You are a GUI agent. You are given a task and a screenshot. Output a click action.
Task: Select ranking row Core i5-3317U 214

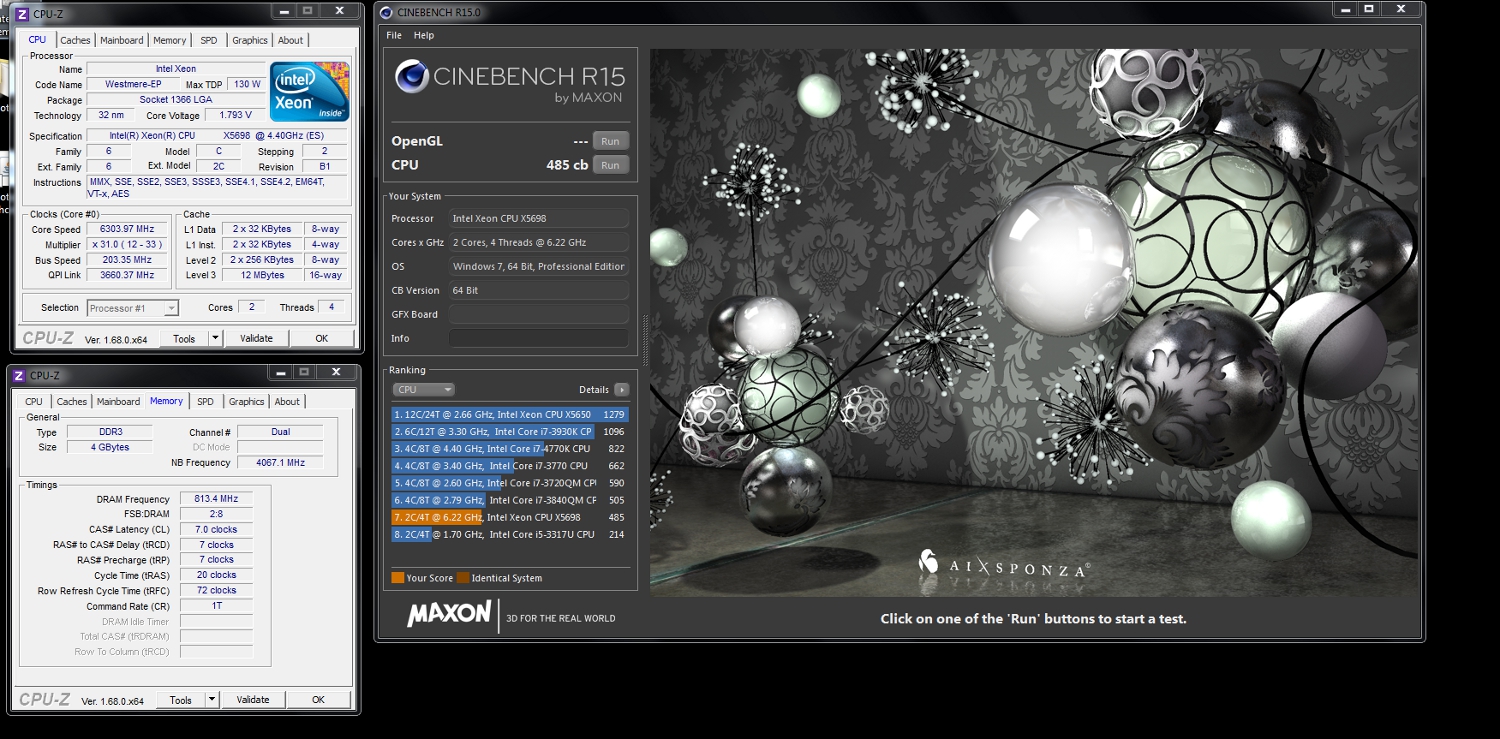click(510, 535)
